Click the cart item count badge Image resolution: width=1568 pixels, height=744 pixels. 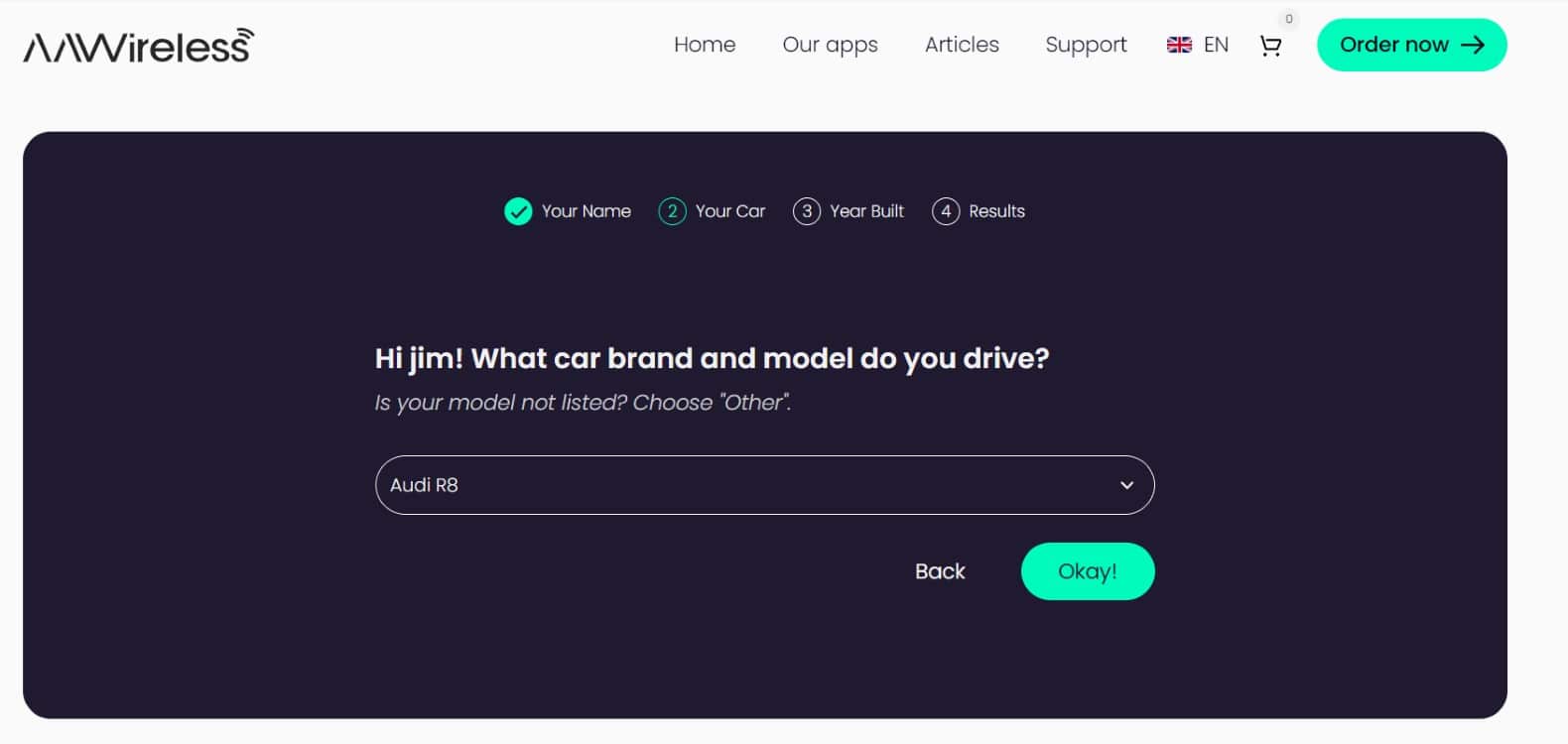tap(1287, 18)
